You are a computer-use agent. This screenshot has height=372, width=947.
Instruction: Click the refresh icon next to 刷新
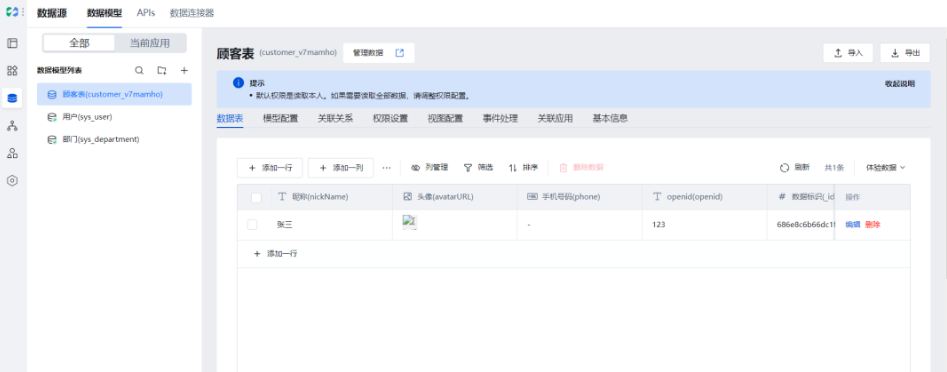click(x=785, y=167)
